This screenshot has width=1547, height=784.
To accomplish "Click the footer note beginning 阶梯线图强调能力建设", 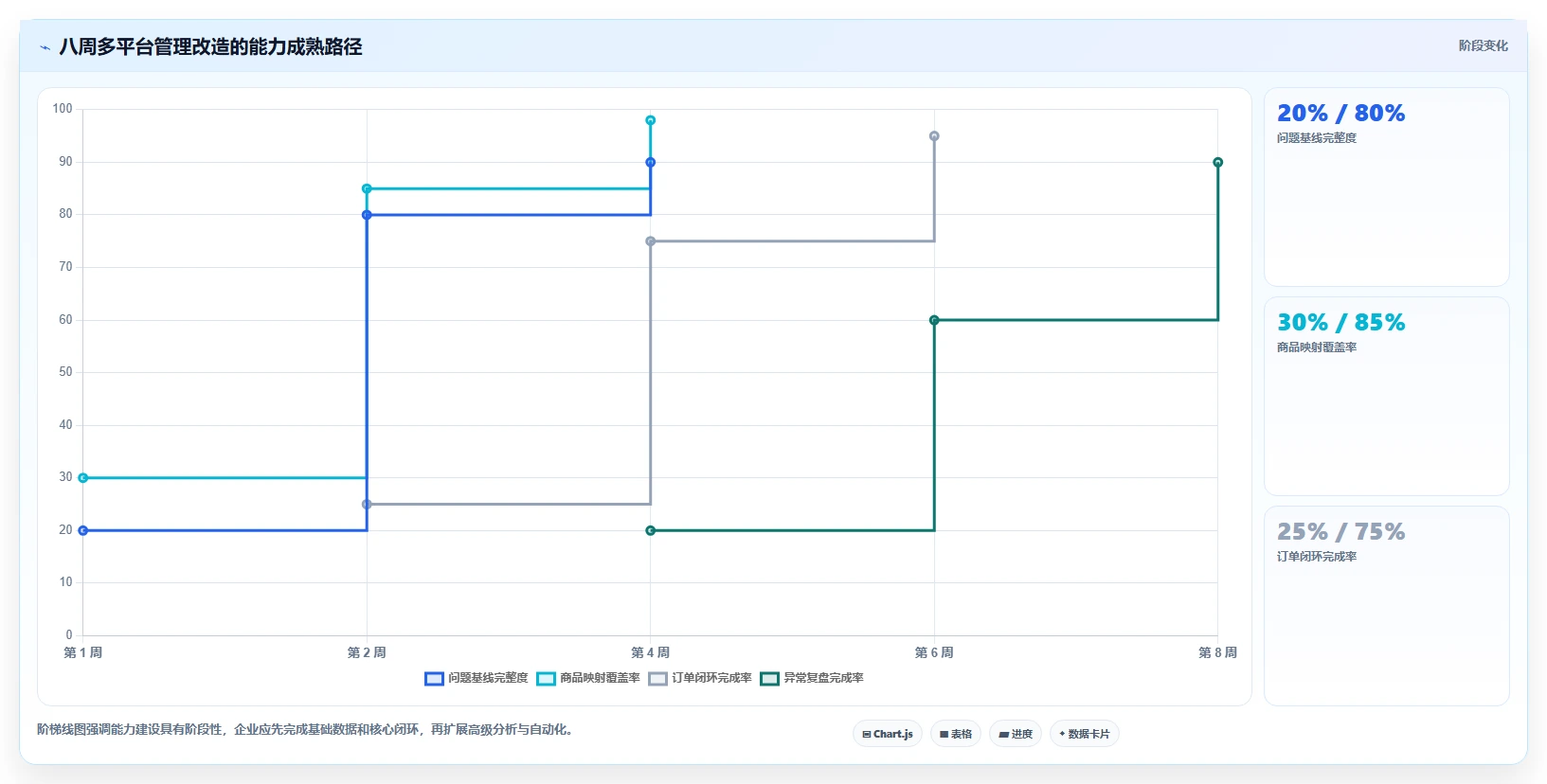I will (x=307, y=730).
